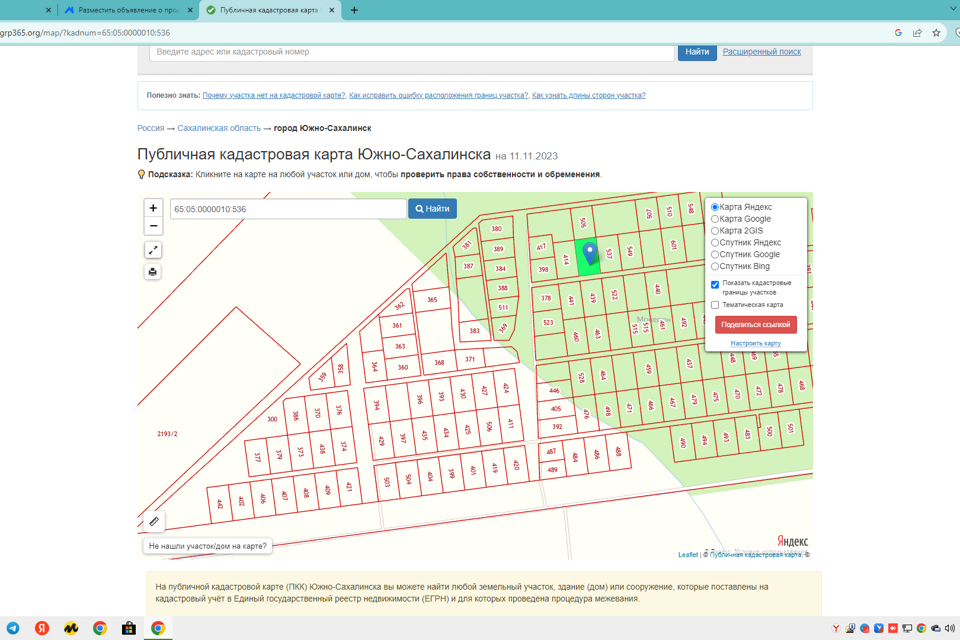The image size is (960, 640).
Task: Activate the ruler measurement tool
Action: point(154,521)
